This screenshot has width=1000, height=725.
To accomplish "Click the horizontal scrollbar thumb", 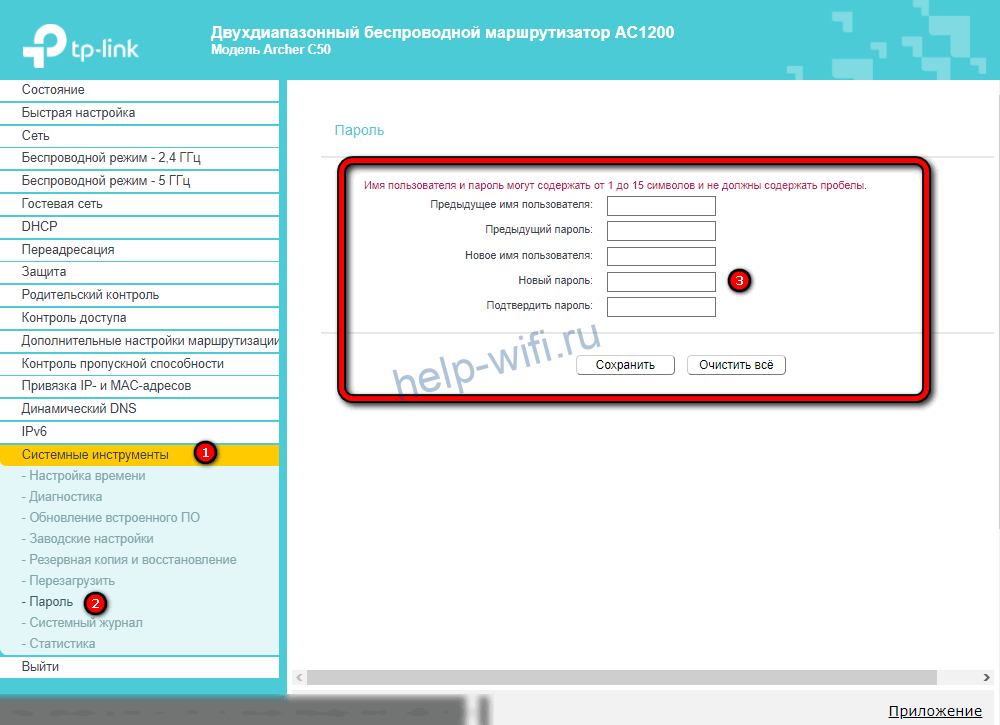I will [622, 677].
